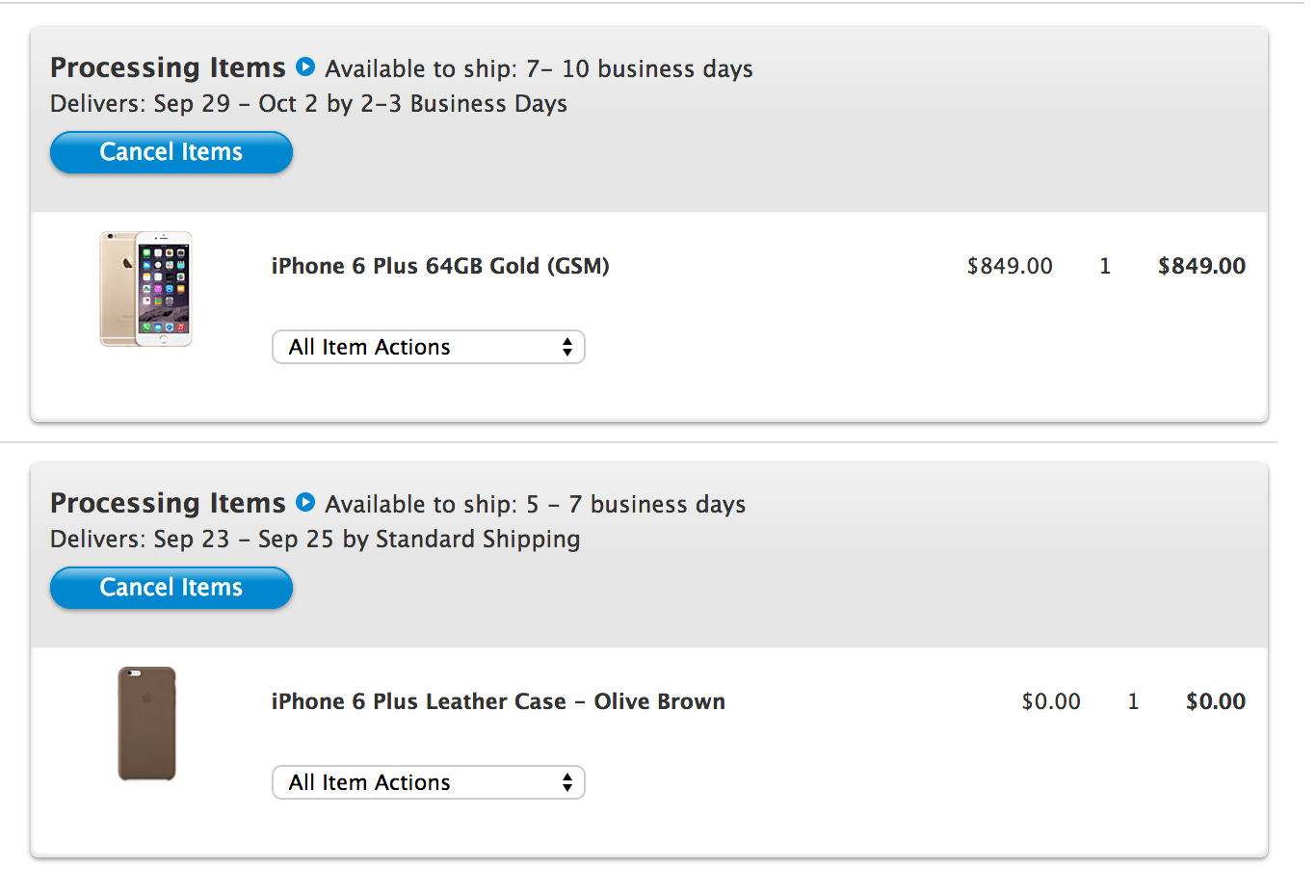
Task: Click the $0.00 unit price
Action: point(1051,701)
